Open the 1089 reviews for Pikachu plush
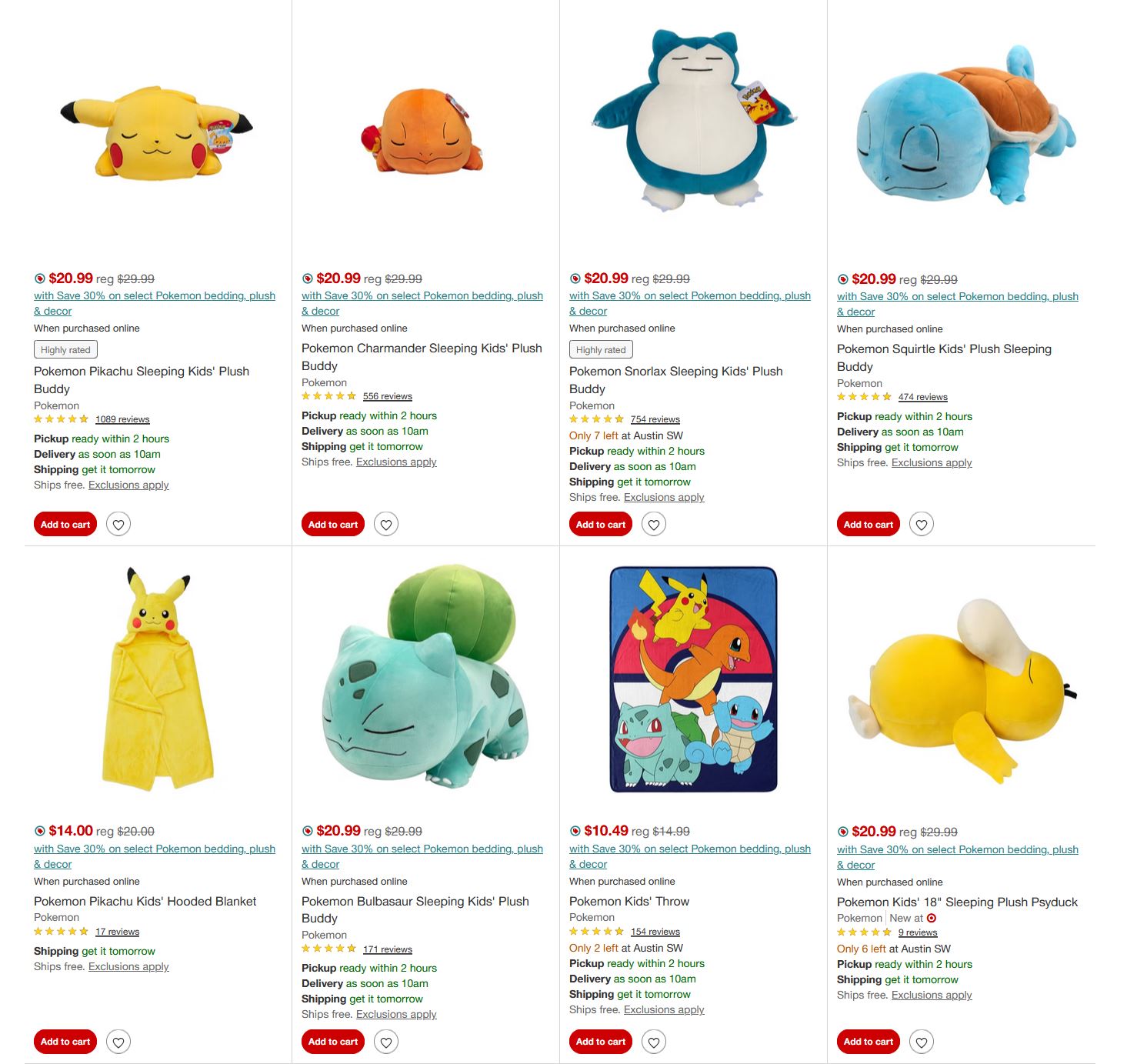1127x1064 pixels. 122,419
